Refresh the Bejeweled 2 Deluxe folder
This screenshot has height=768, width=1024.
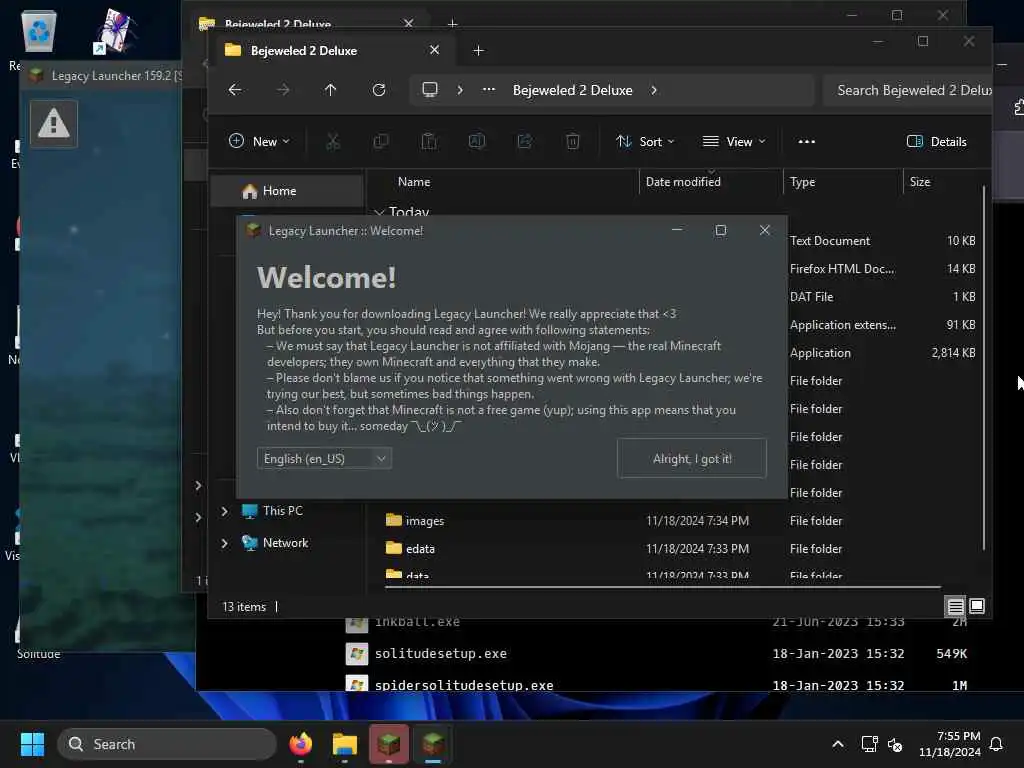(x=379, y=90)
